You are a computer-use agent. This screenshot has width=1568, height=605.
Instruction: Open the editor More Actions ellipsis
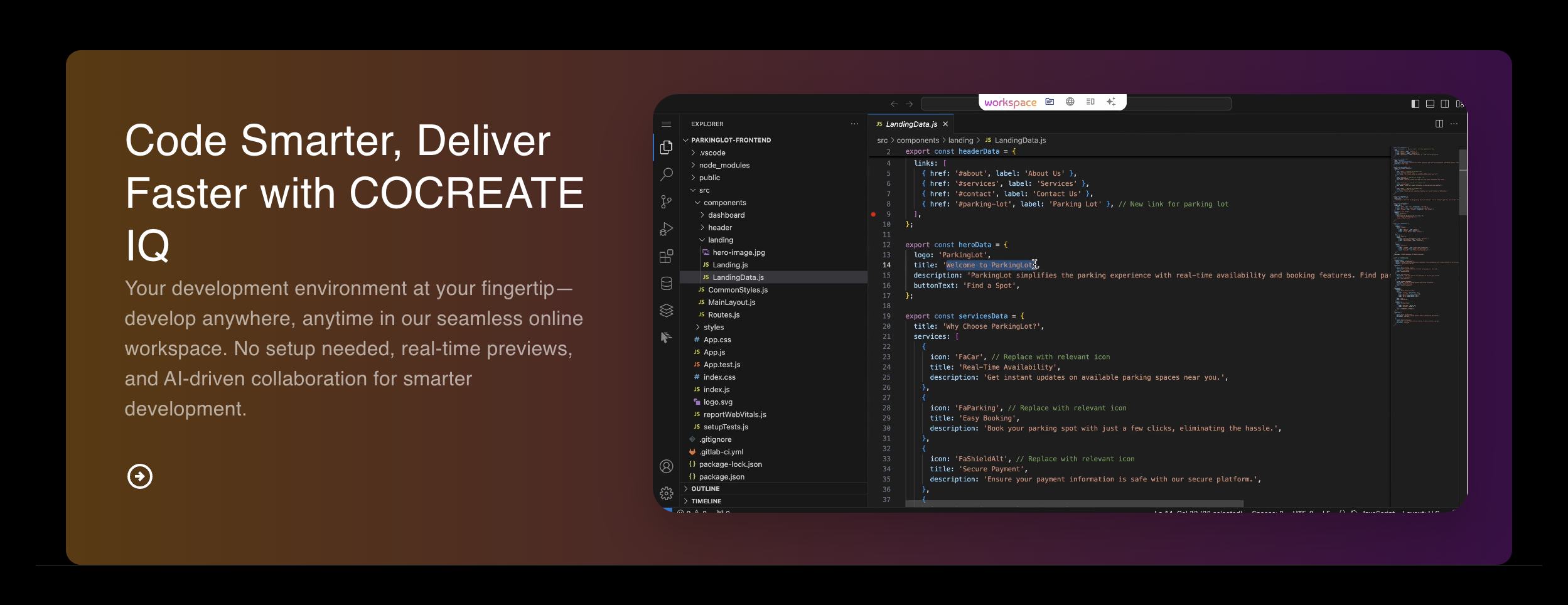coord(1454,124)
